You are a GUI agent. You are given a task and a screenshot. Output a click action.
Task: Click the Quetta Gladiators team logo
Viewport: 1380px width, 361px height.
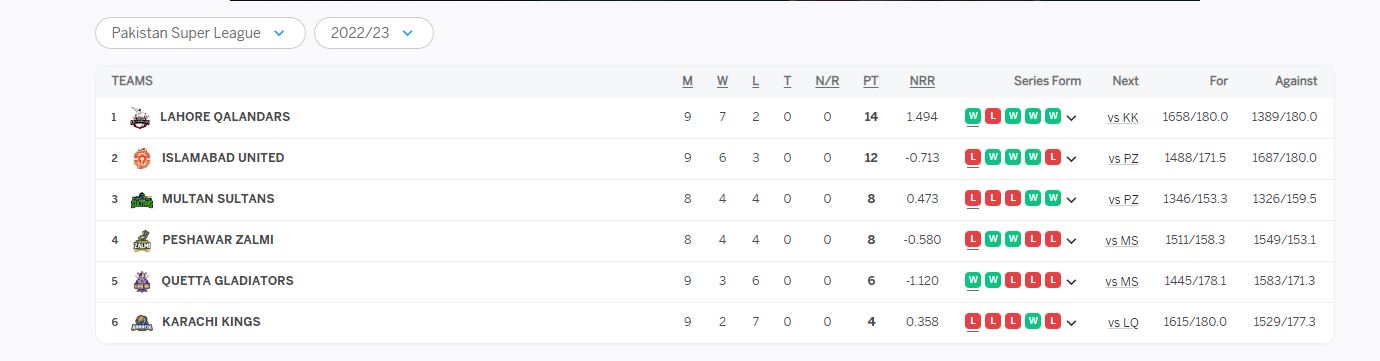[x=141, y=281]
